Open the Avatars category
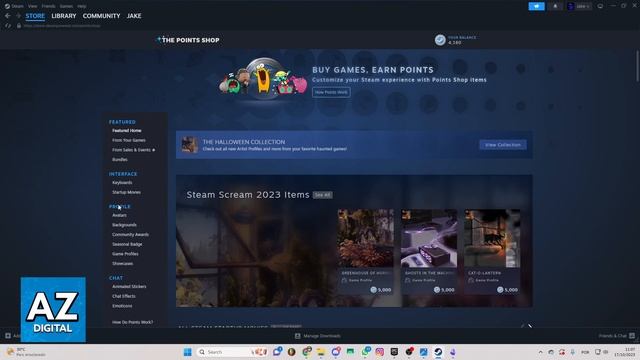The image size is (640, 360). (119, 215)
